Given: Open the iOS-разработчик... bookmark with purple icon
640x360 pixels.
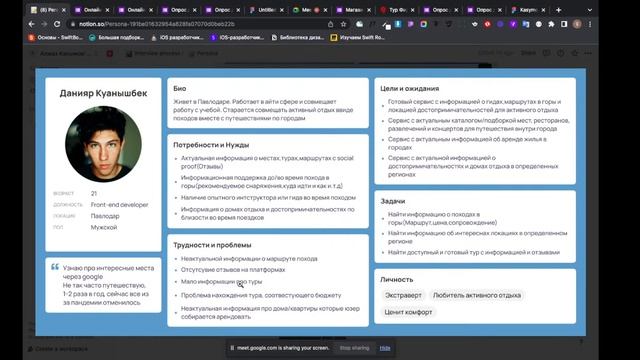Looking at the screenshot, I should [237, 37].
